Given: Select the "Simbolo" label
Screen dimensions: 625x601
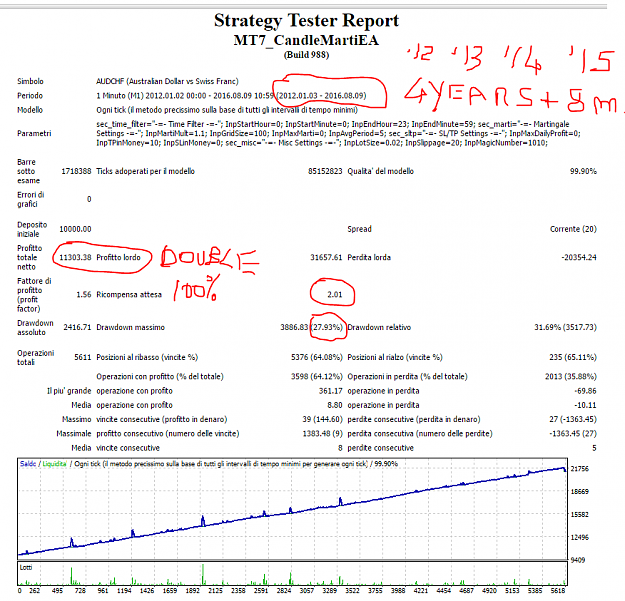Looking at the screenshot, I should 30,81.
